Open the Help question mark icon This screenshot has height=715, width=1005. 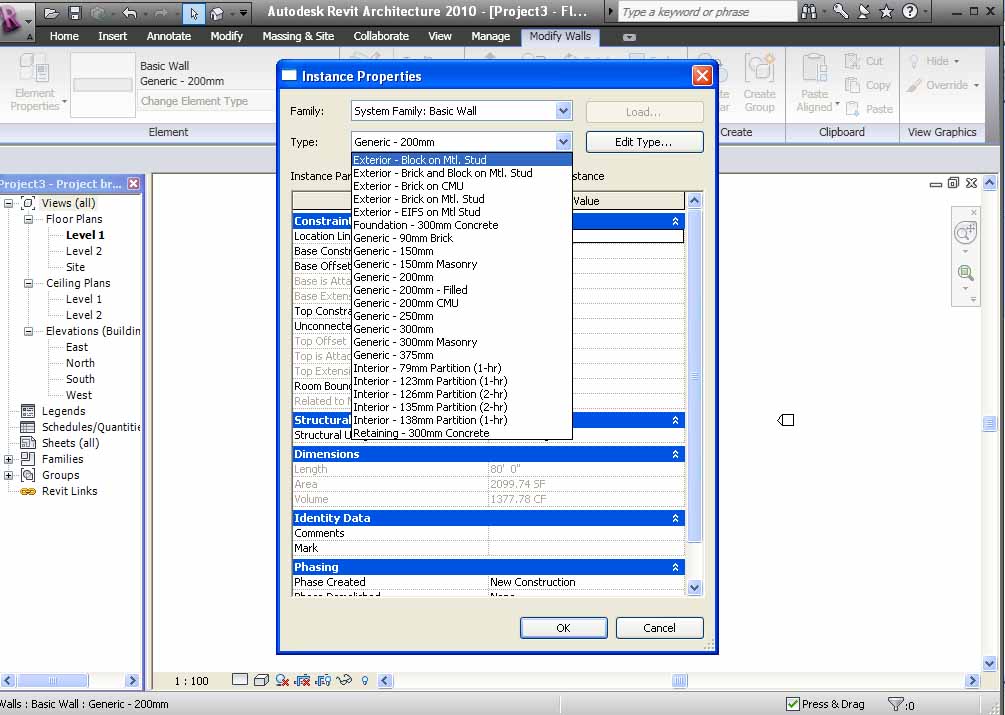coord(909,12)
